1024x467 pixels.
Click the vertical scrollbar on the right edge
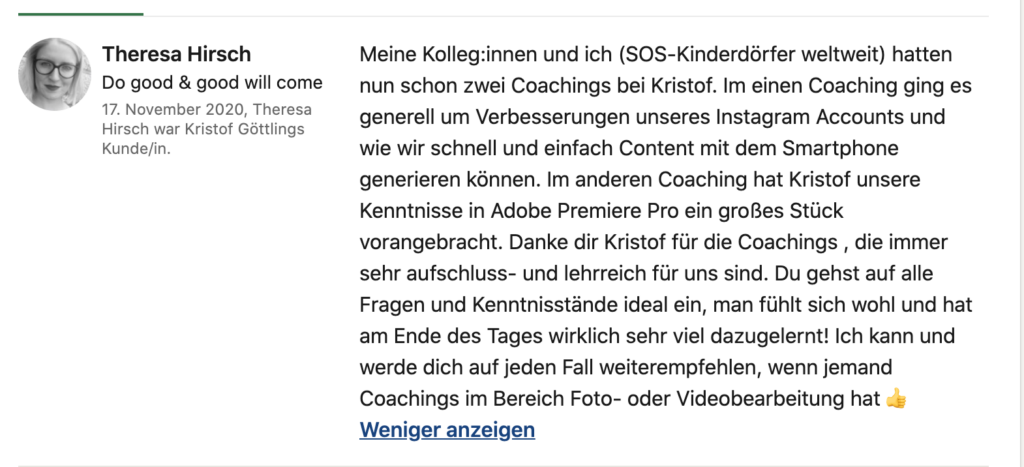1019,233
